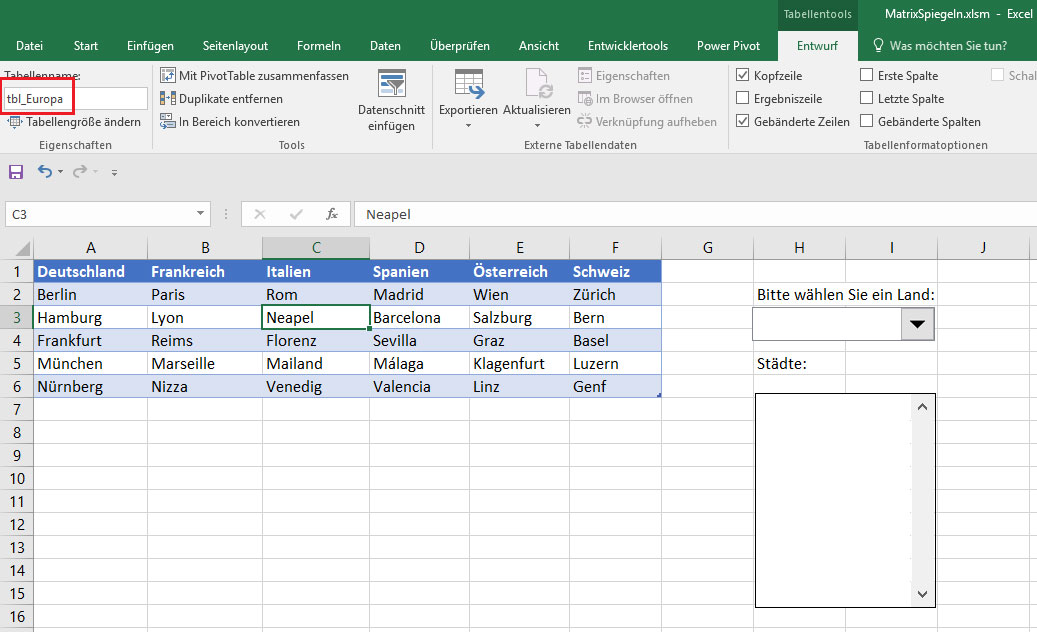Enable Gebänderte Spalten checkbox

point(866,121)
